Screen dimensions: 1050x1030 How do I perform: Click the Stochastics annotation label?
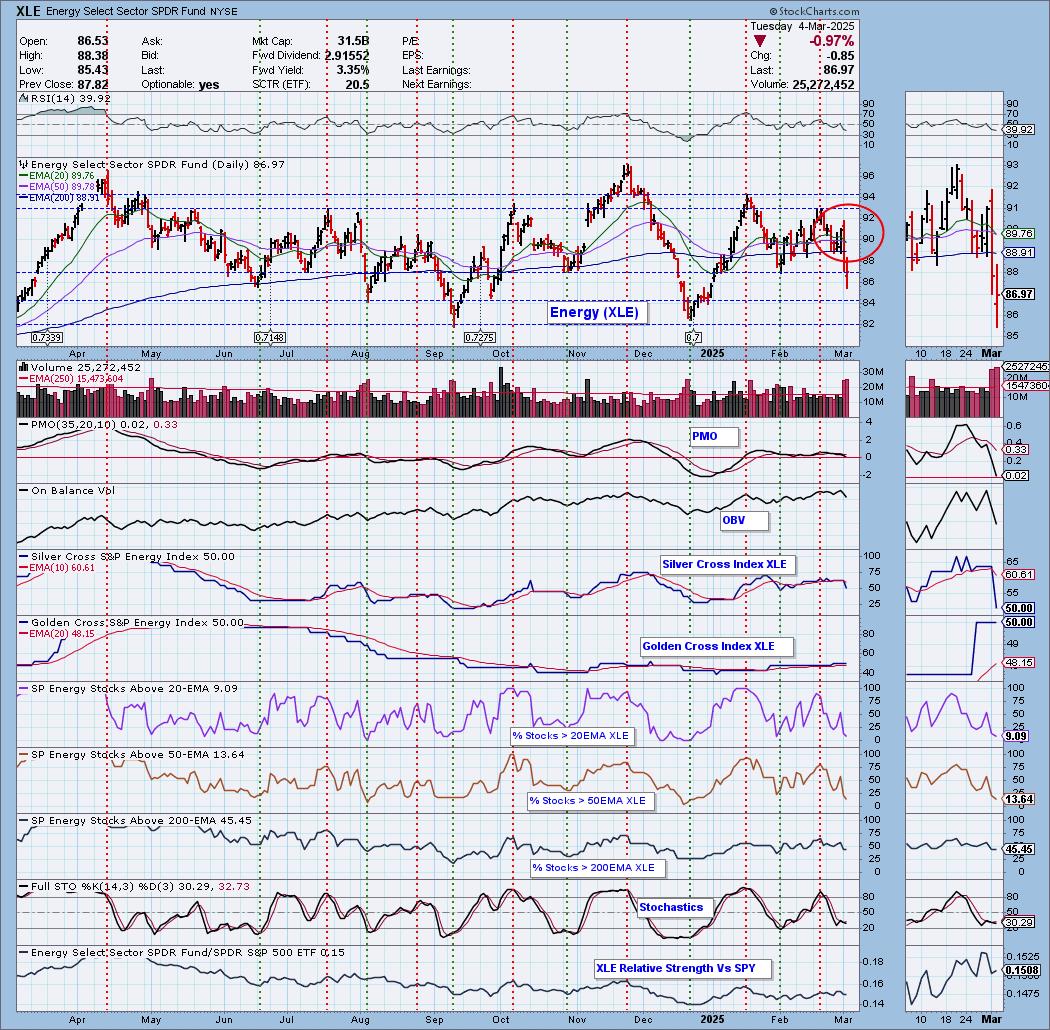click(x=674, y=908)
